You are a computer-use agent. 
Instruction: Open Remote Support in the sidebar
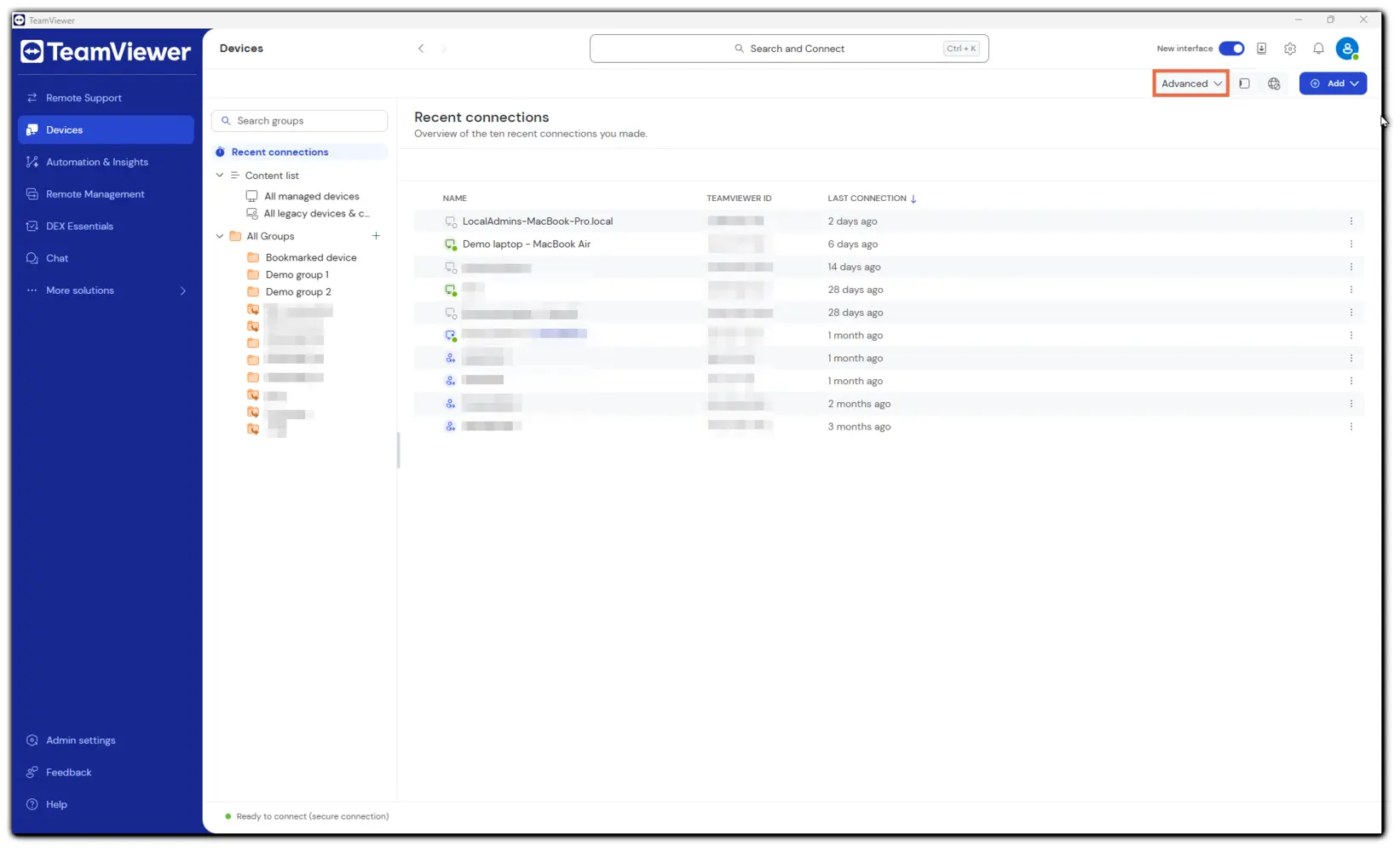(106, 98)
